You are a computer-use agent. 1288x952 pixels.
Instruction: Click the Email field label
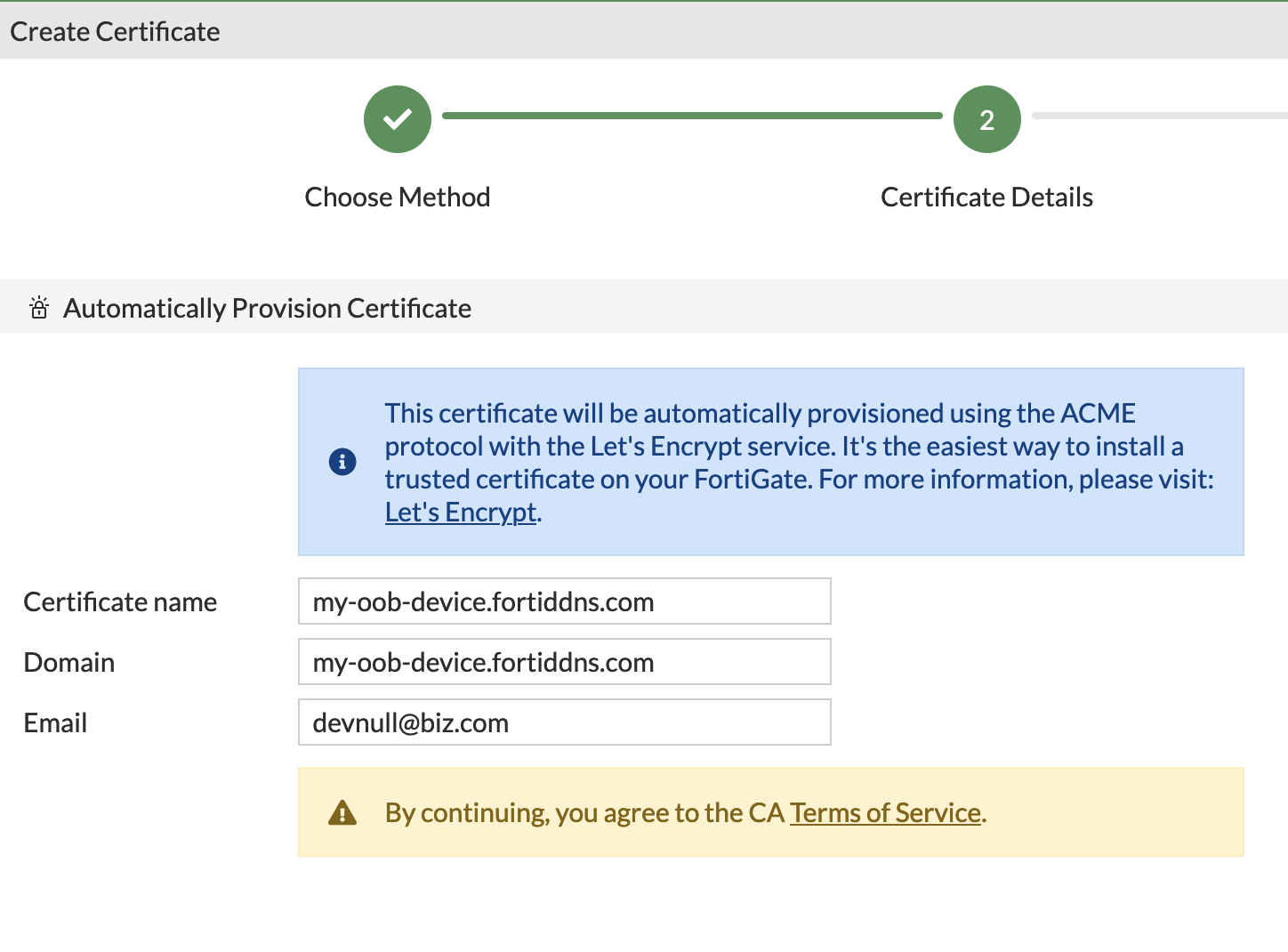coord(55,722)
